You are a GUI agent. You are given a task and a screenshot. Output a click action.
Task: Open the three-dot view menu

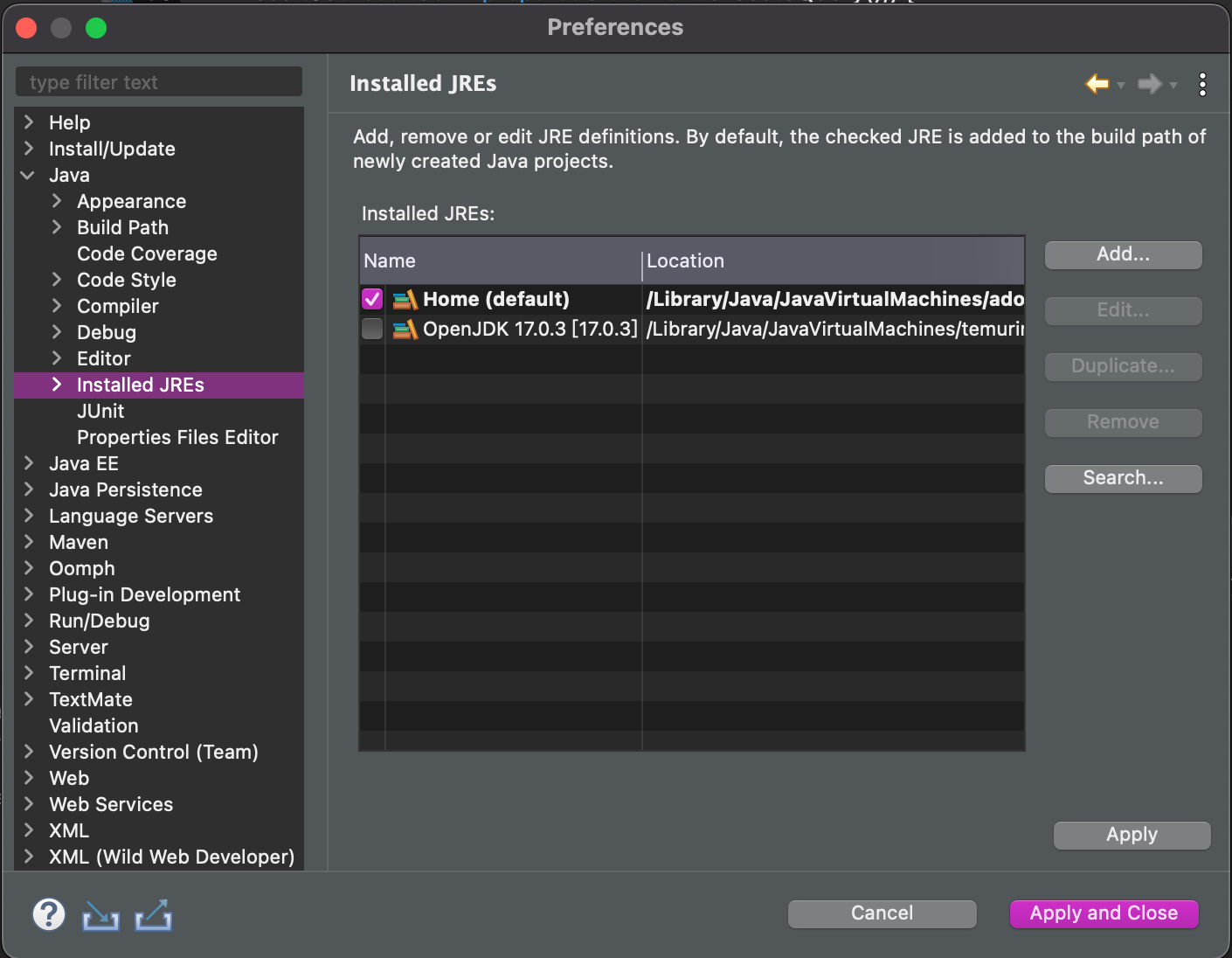[x=1202, y=84]
